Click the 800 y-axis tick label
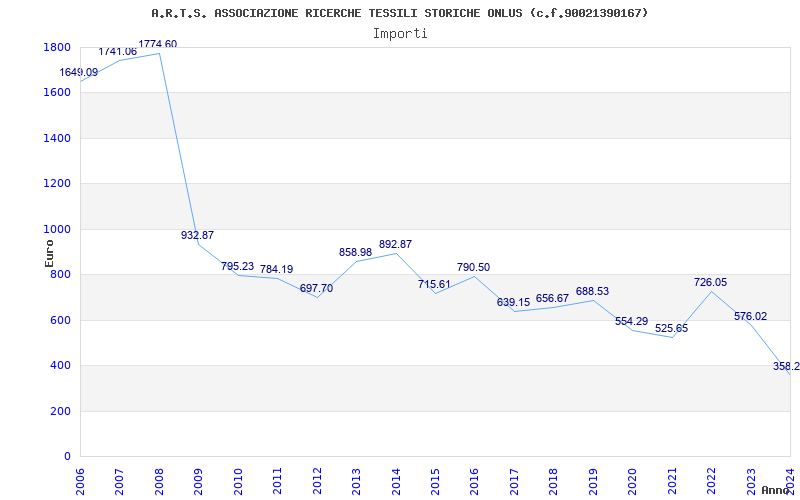Screen dimensions: 800x500 click(61, 275)
